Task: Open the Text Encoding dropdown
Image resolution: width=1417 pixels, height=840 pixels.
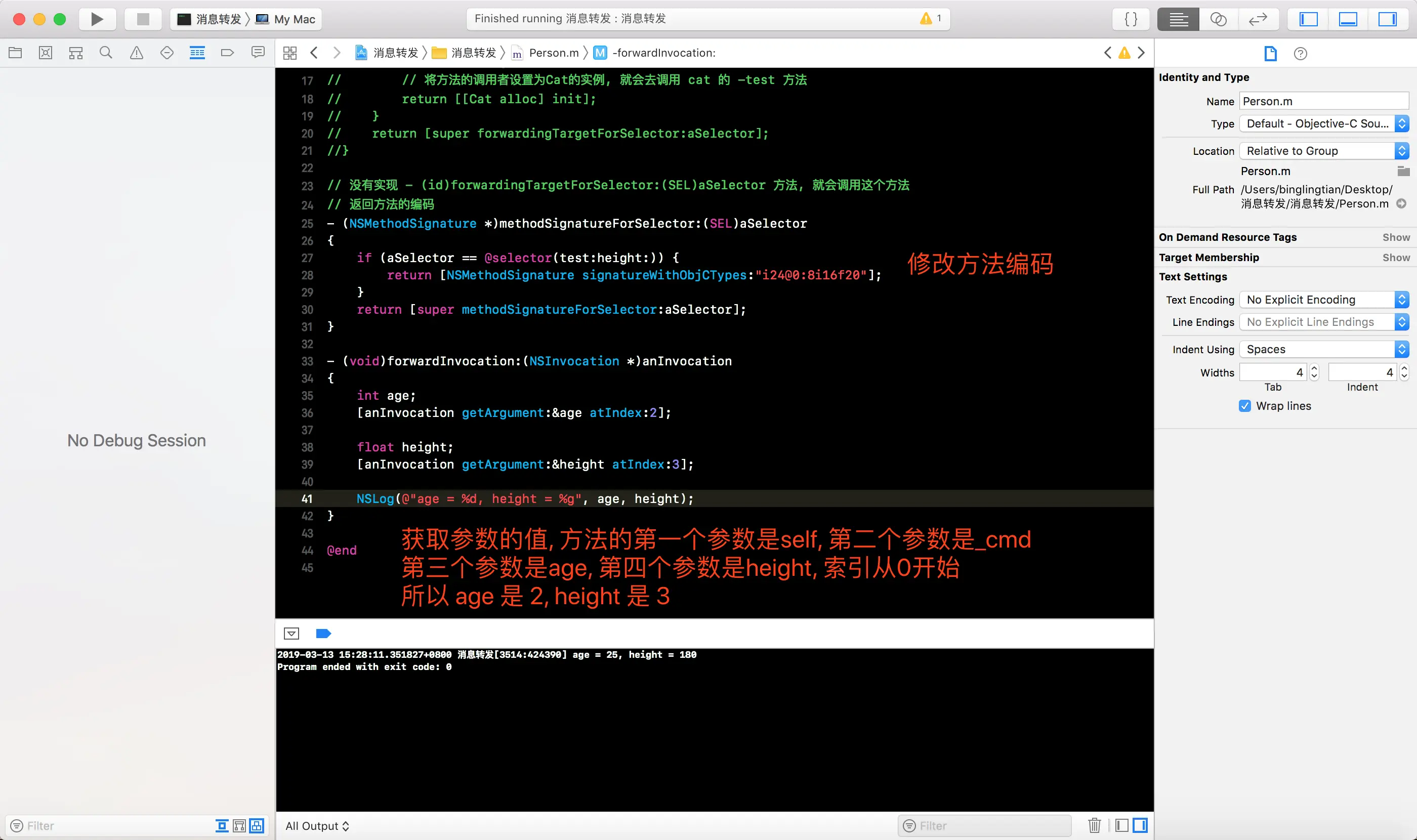Action: [1323, 300]
